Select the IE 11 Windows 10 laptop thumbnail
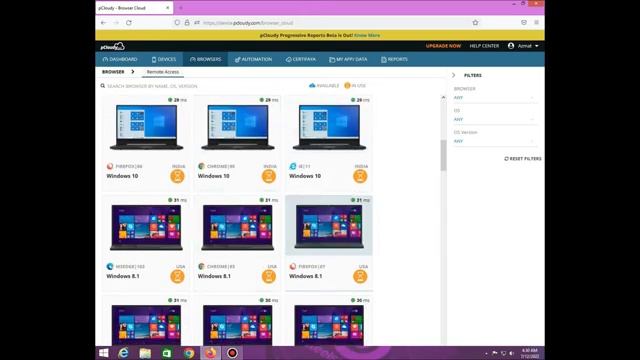 329,127
